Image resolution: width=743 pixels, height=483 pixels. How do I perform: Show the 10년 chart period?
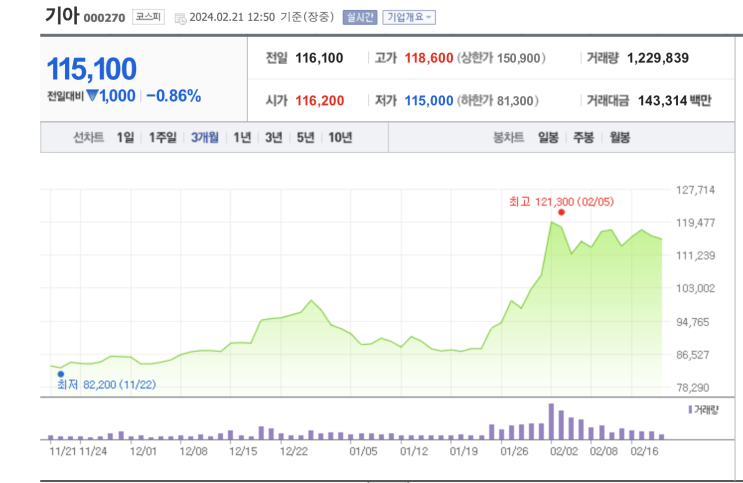pos(340,137)
